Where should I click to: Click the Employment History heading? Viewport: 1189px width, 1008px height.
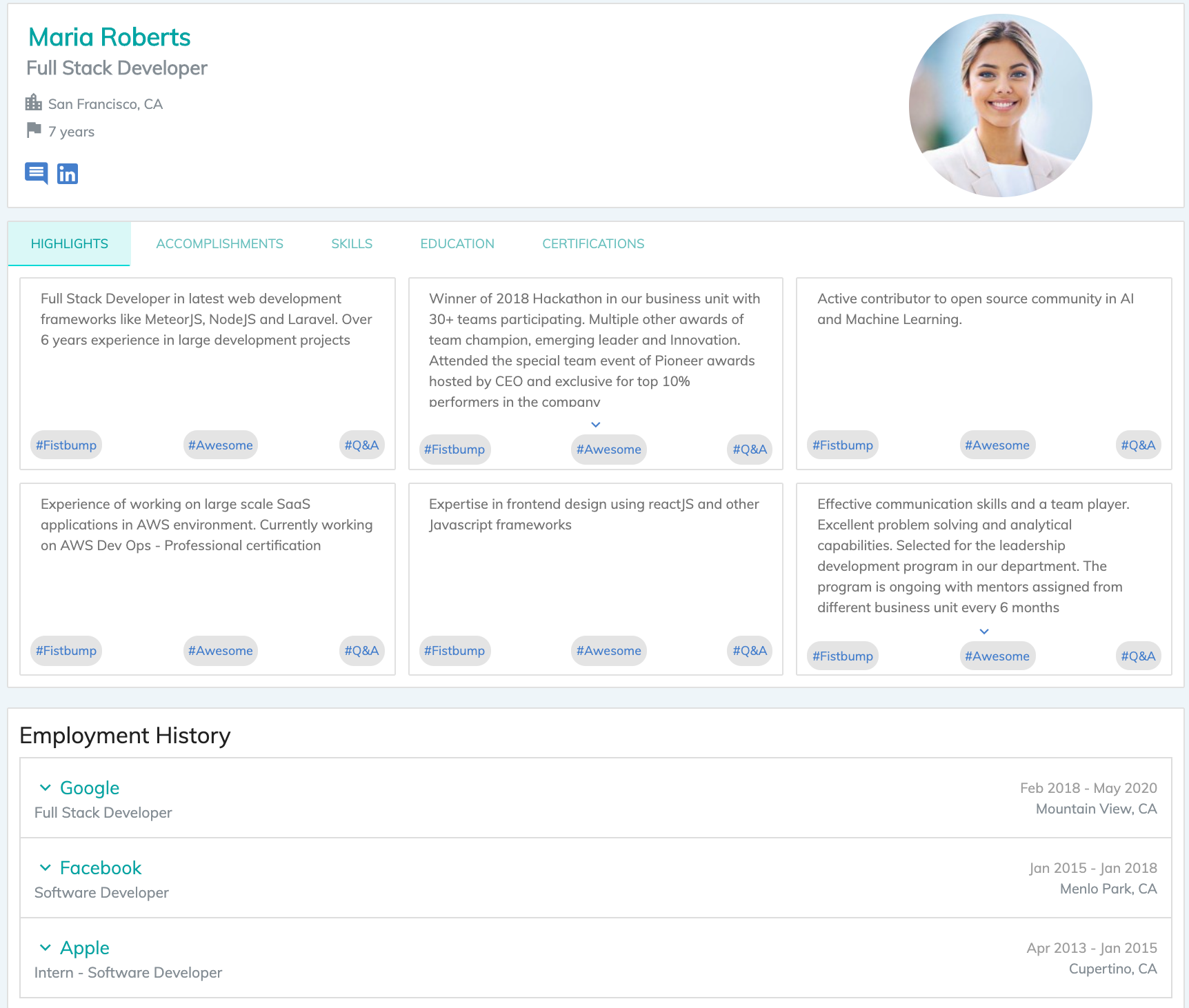pyautogui.click(x=125, y=736)
